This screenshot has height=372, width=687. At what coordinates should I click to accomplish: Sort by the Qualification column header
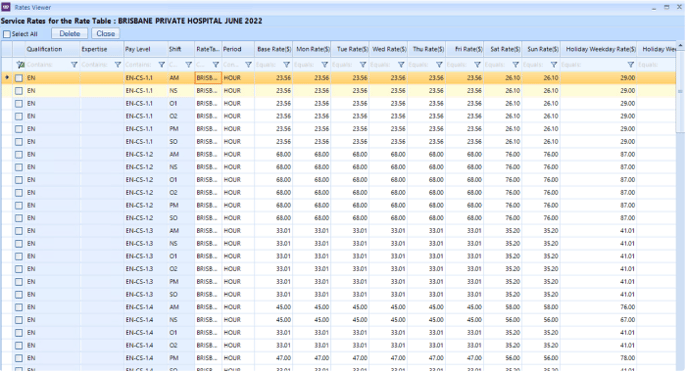(52, 49)
